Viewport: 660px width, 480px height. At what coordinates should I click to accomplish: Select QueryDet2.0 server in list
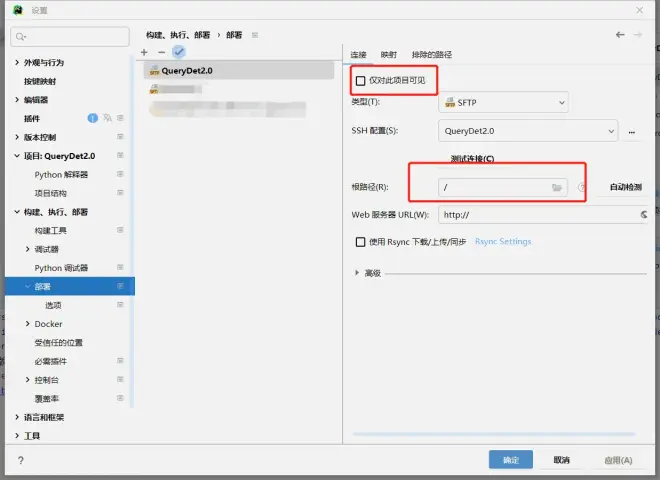click(x=239, y=71)
